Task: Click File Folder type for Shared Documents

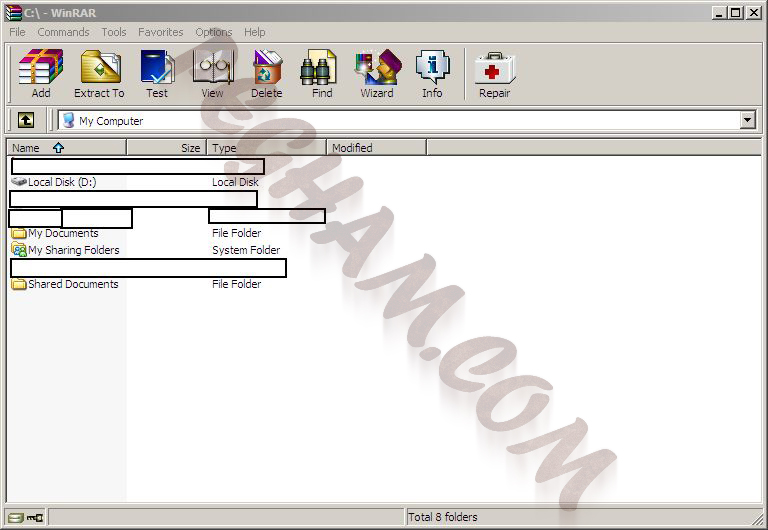Action: tap(237, 284)
